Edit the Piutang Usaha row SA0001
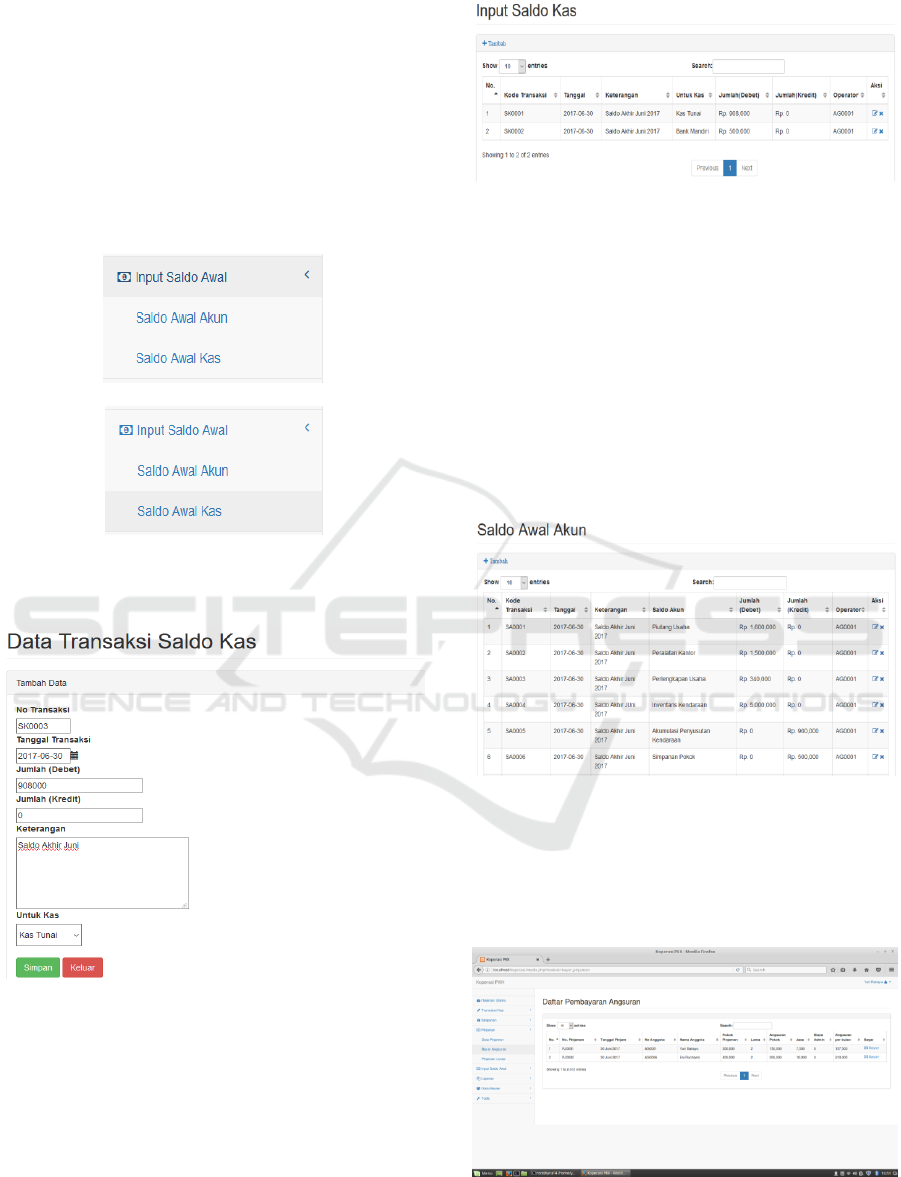 click(874, 626)
